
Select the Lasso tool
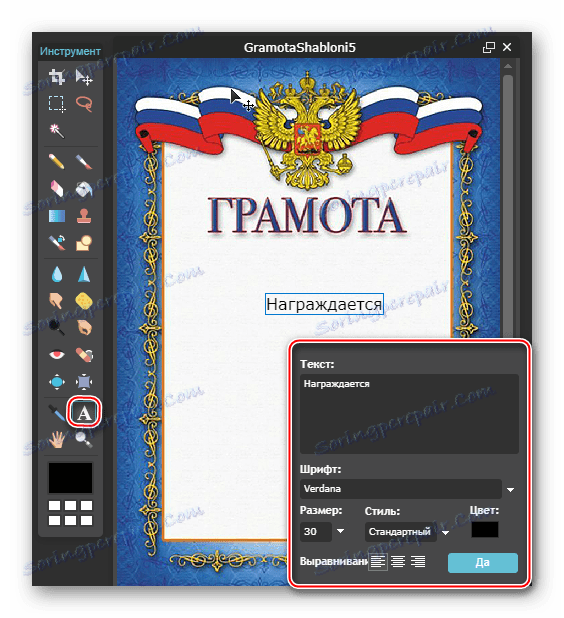point(84,104)
